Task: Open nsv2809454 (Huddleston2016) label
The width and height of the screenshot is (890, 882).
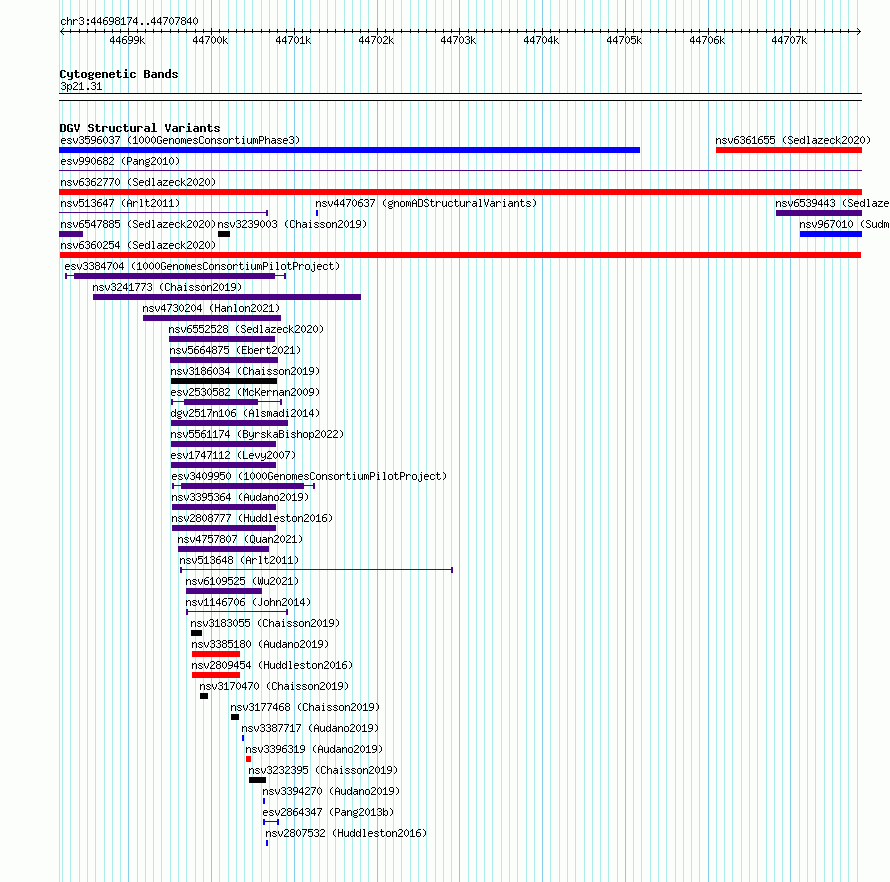Action: coord(272,665)
